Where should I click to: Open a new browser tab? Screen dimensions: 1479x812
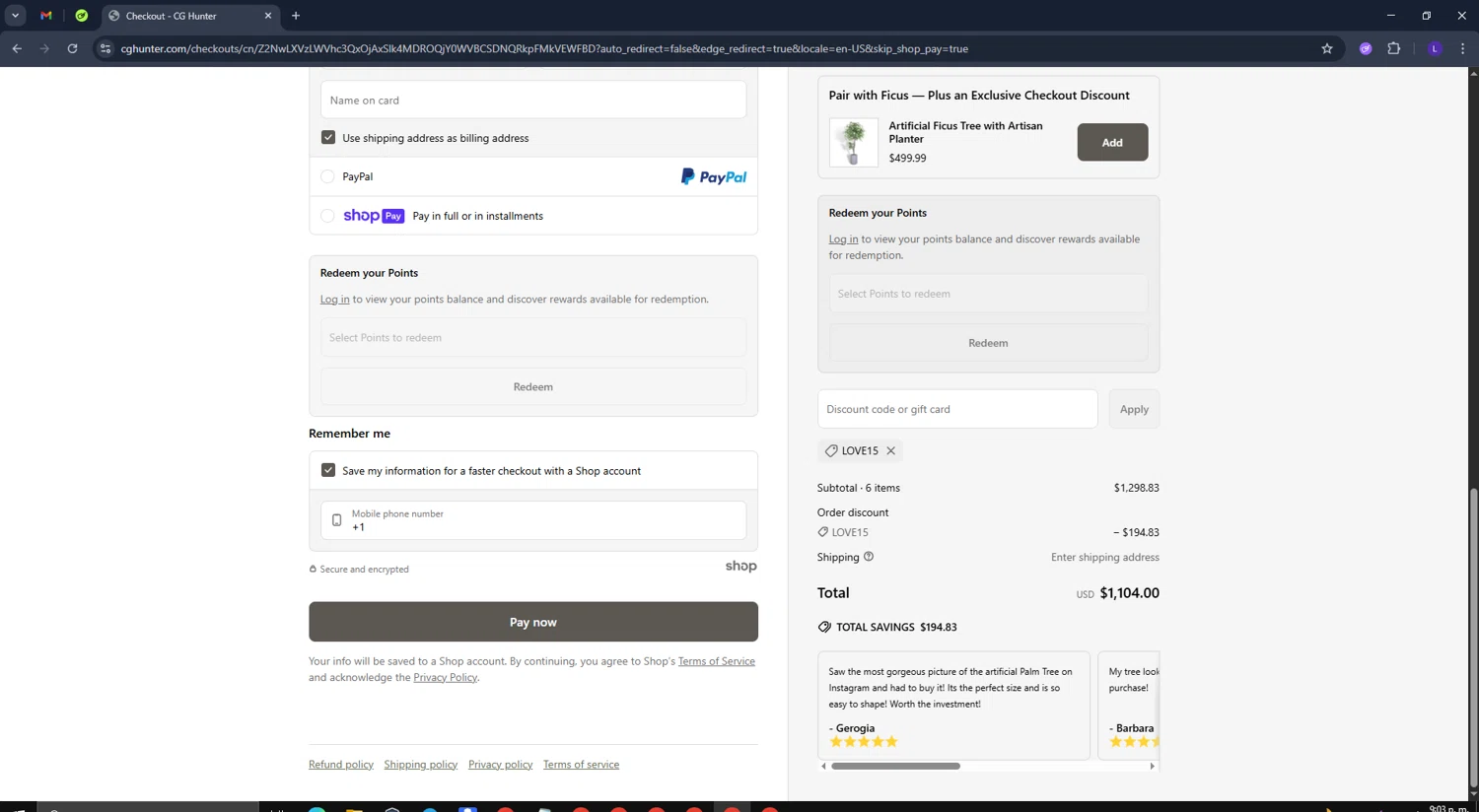(x=296, y=16)
